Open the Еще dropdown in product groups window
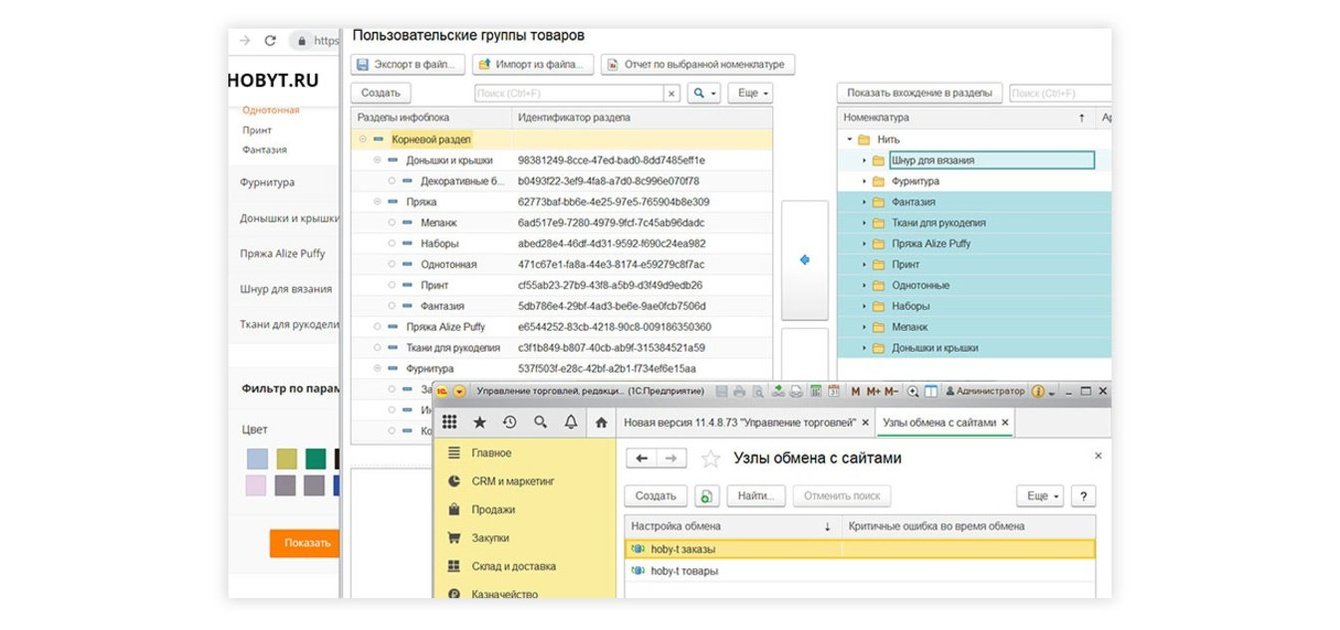The image size is (1340, 630). pos(750,93)
